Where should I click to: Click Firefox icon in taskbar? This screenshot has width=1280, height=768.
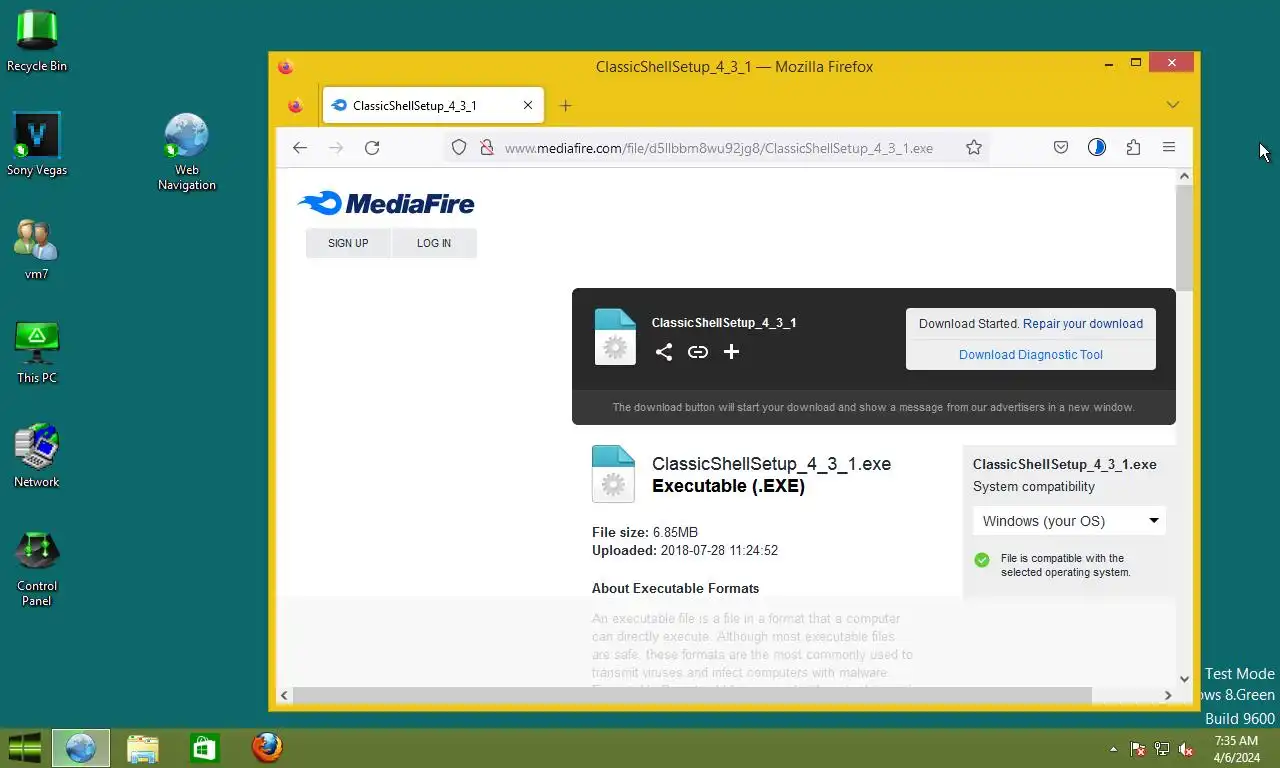[267, 748]
